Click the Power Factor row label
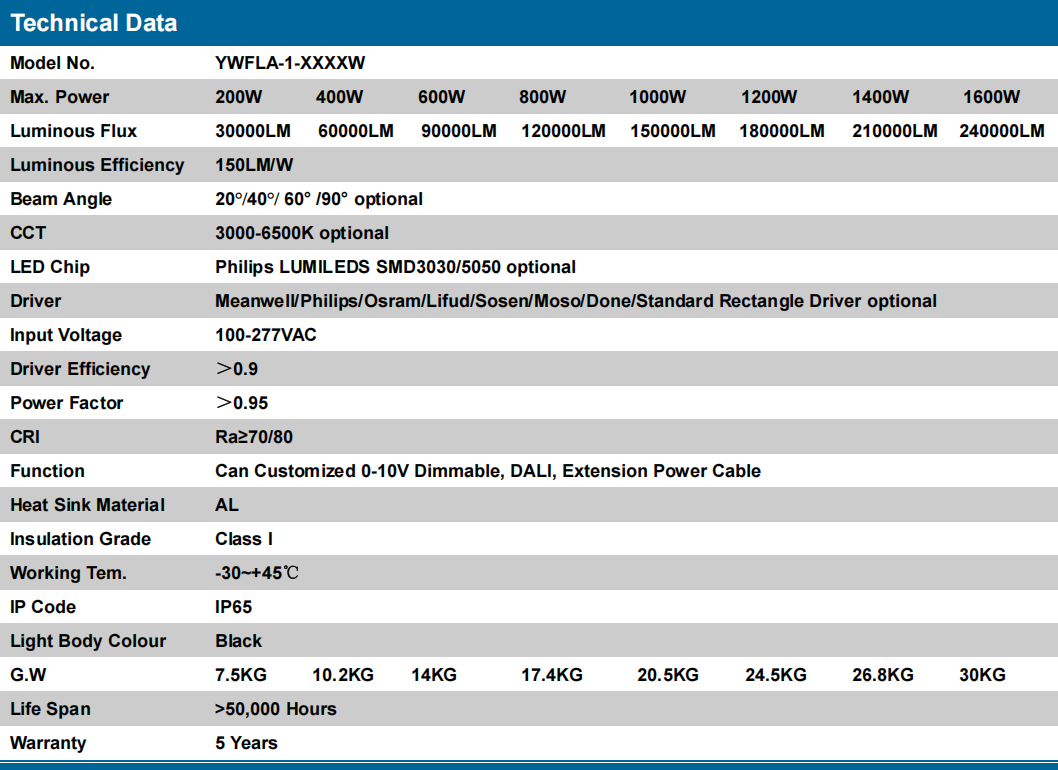Screen dimensions: 1058x770 67,403
